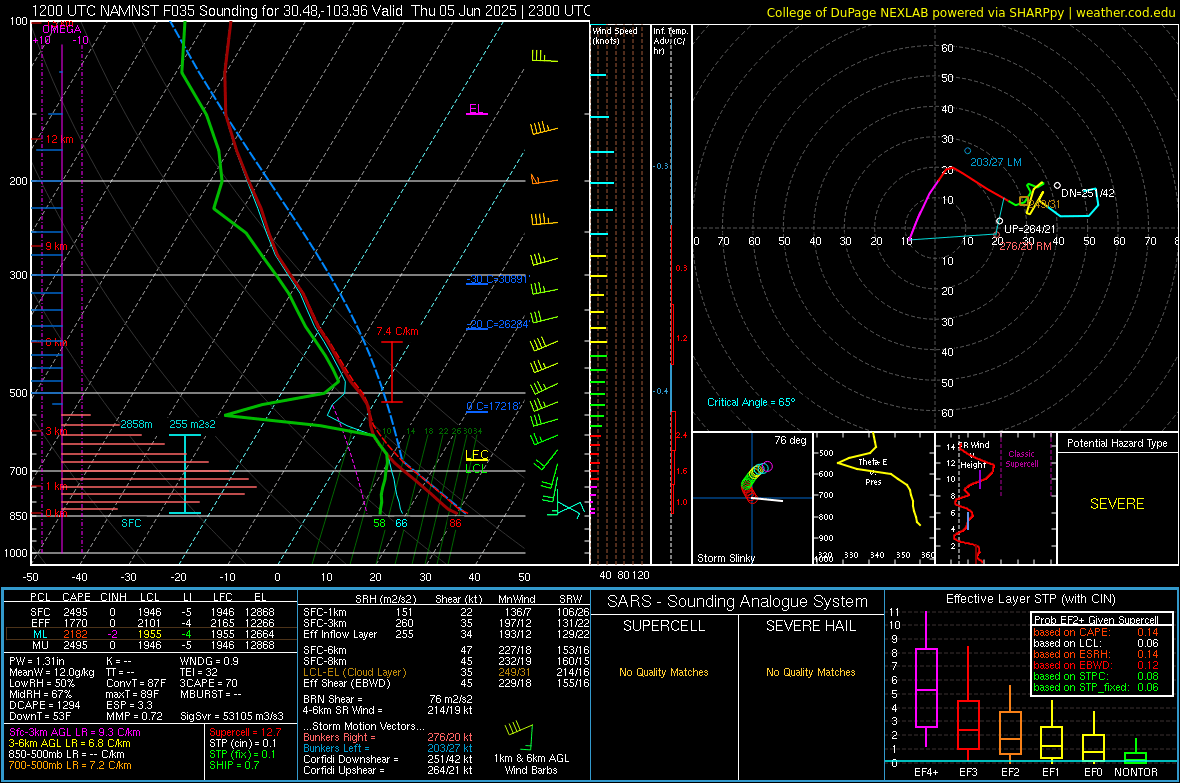
Task: Click the 7.4 C/km lapse rate label
Action: (397, 331)
